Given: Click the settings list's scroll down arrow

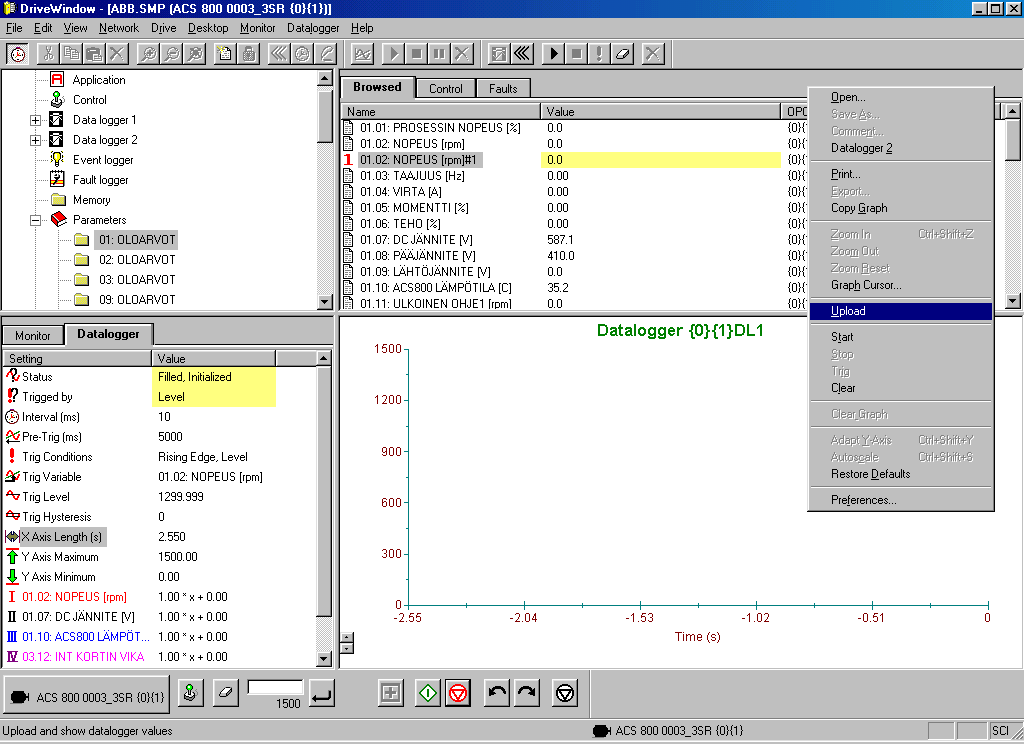Looking at the screenshot, I should 324,658.
